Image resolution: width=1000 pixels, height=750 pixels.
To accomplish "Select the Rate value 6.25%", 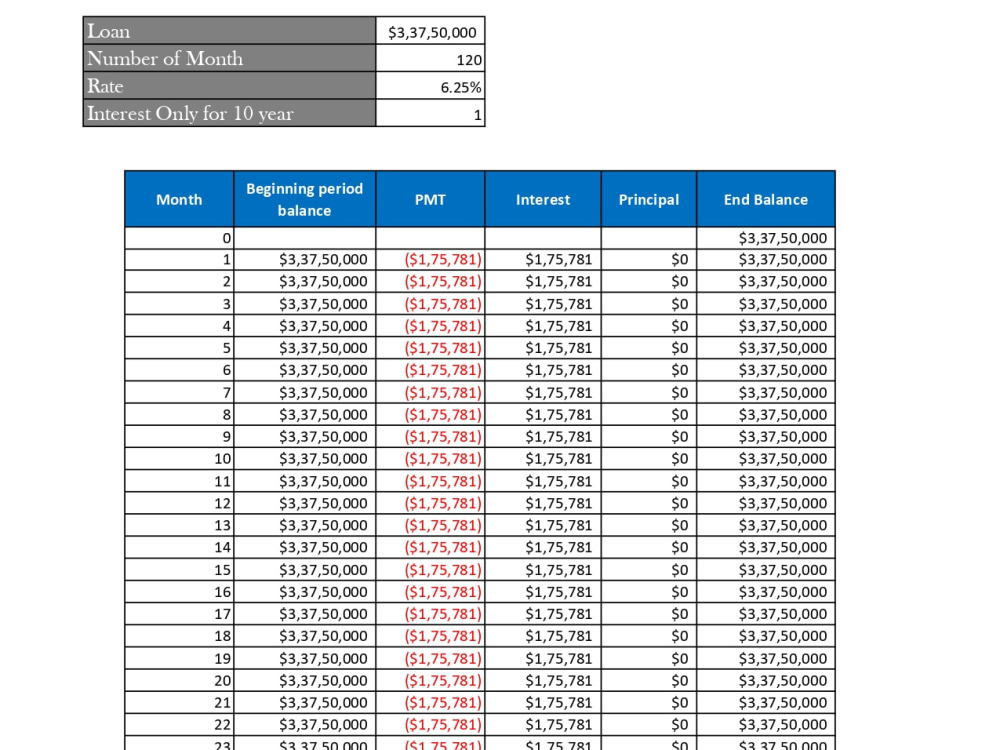I will pyautogui.click(x=430, y=86).
